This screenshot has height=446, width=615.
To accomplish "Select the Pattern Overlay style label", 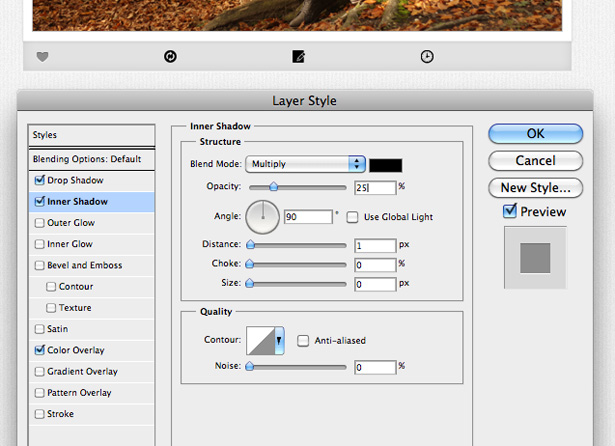I will pos(79,393).
